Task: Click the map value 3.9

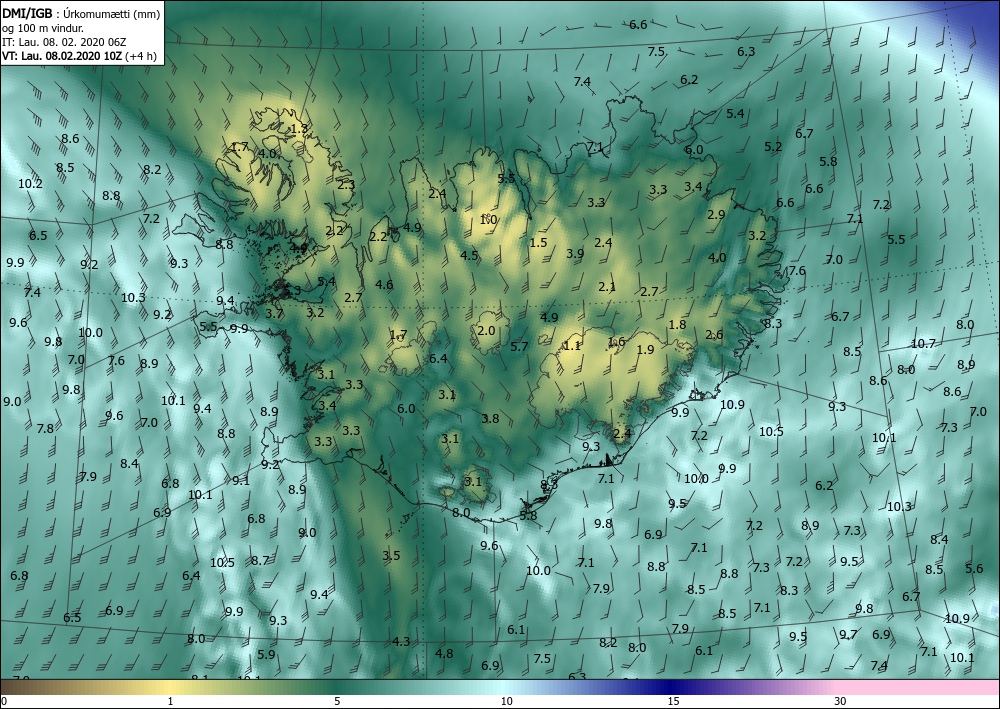Action: [x=575, y=253]
